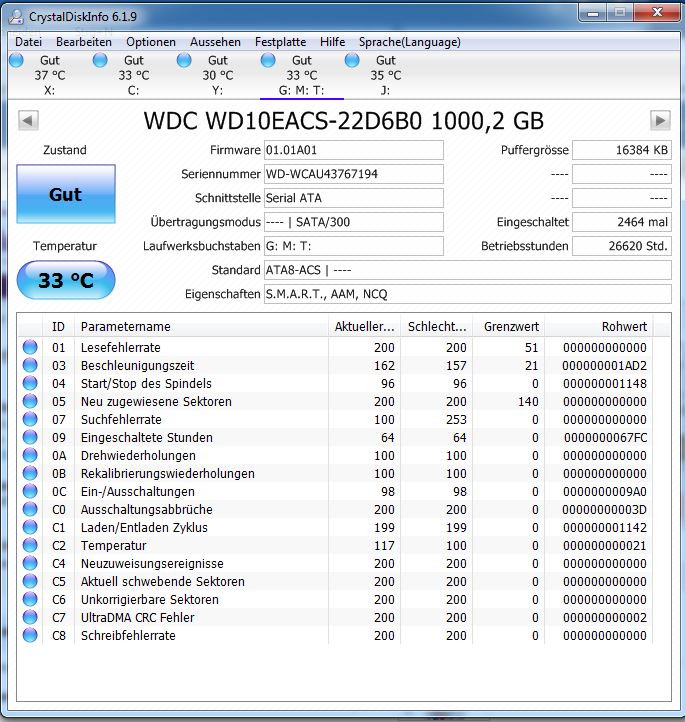Click the CrystalDiskInfo title bar app icon
The height and width of the screenshot is (722, 685).
17,17
